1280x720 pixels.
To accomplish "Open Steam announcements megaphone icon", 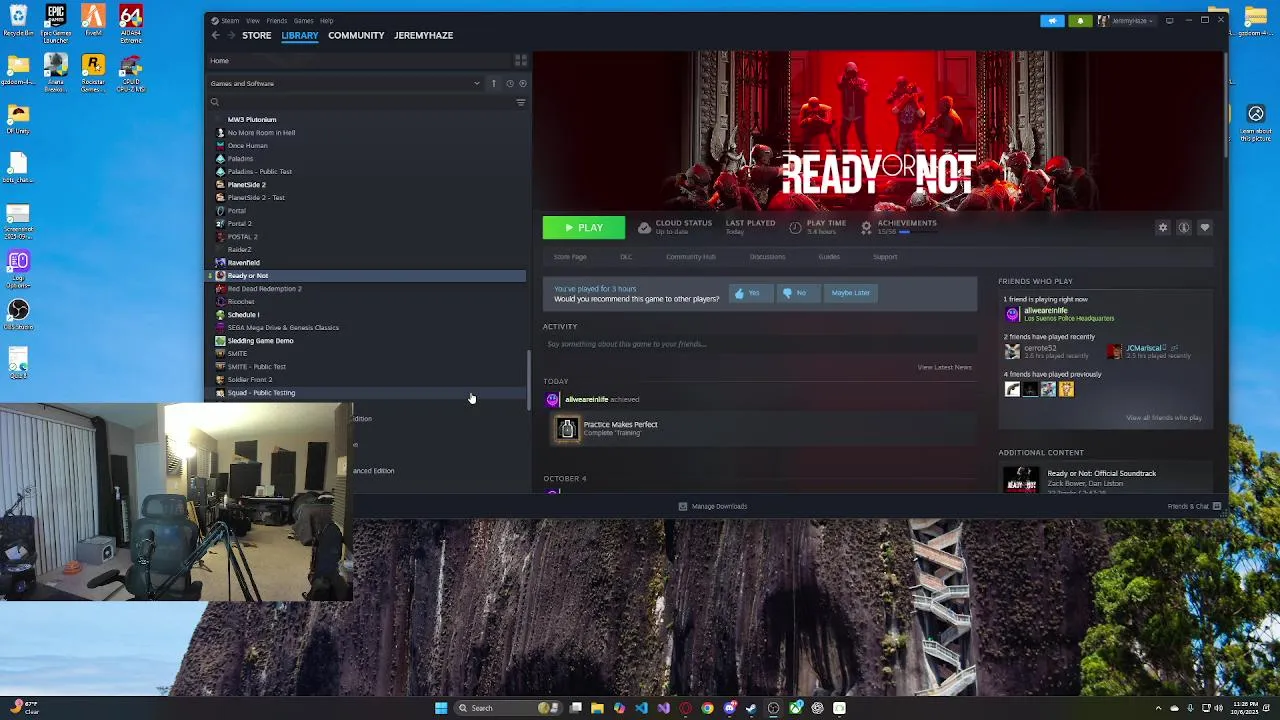I will click(1052, 20).
